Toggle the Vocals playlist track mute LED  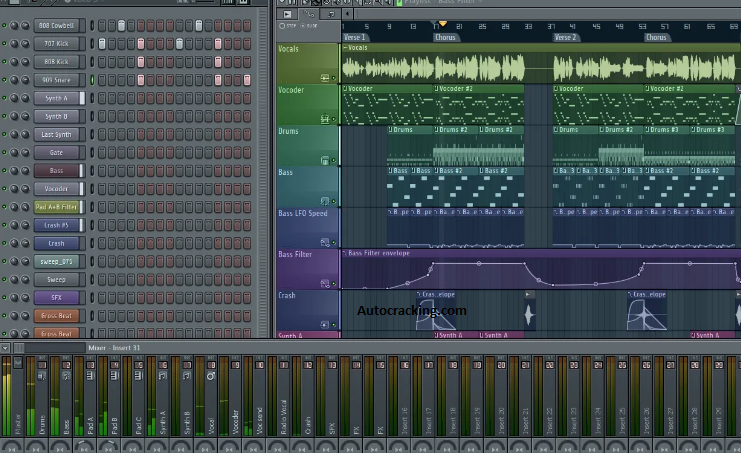pos(334,78)
